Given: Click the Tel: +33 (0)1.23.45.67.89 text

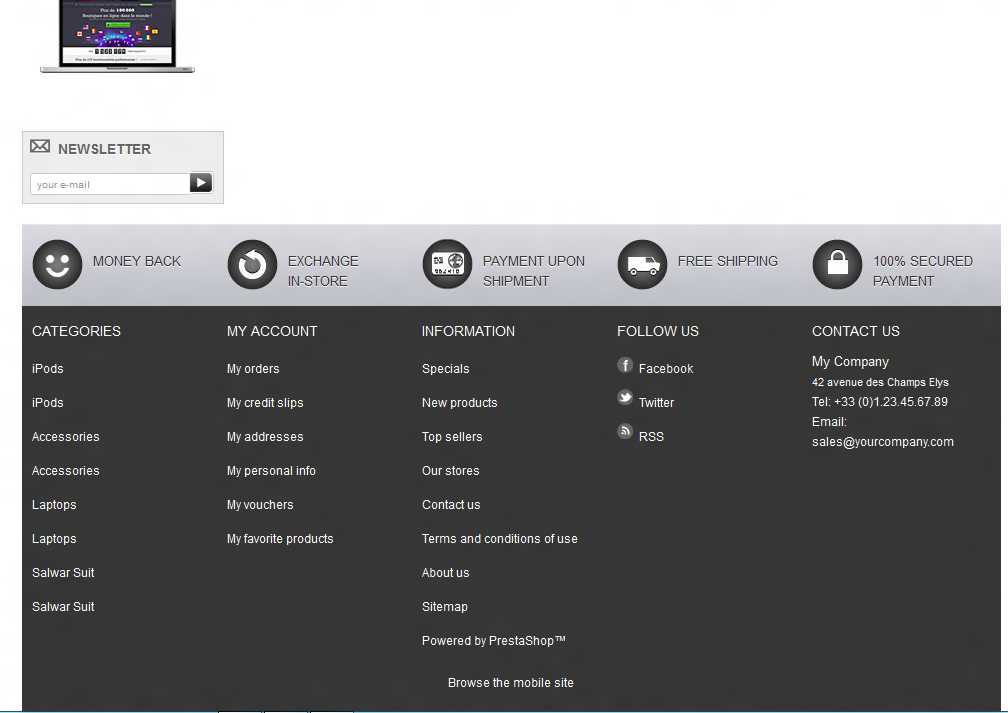Looking at the screenshot, I should coord(879,402).
